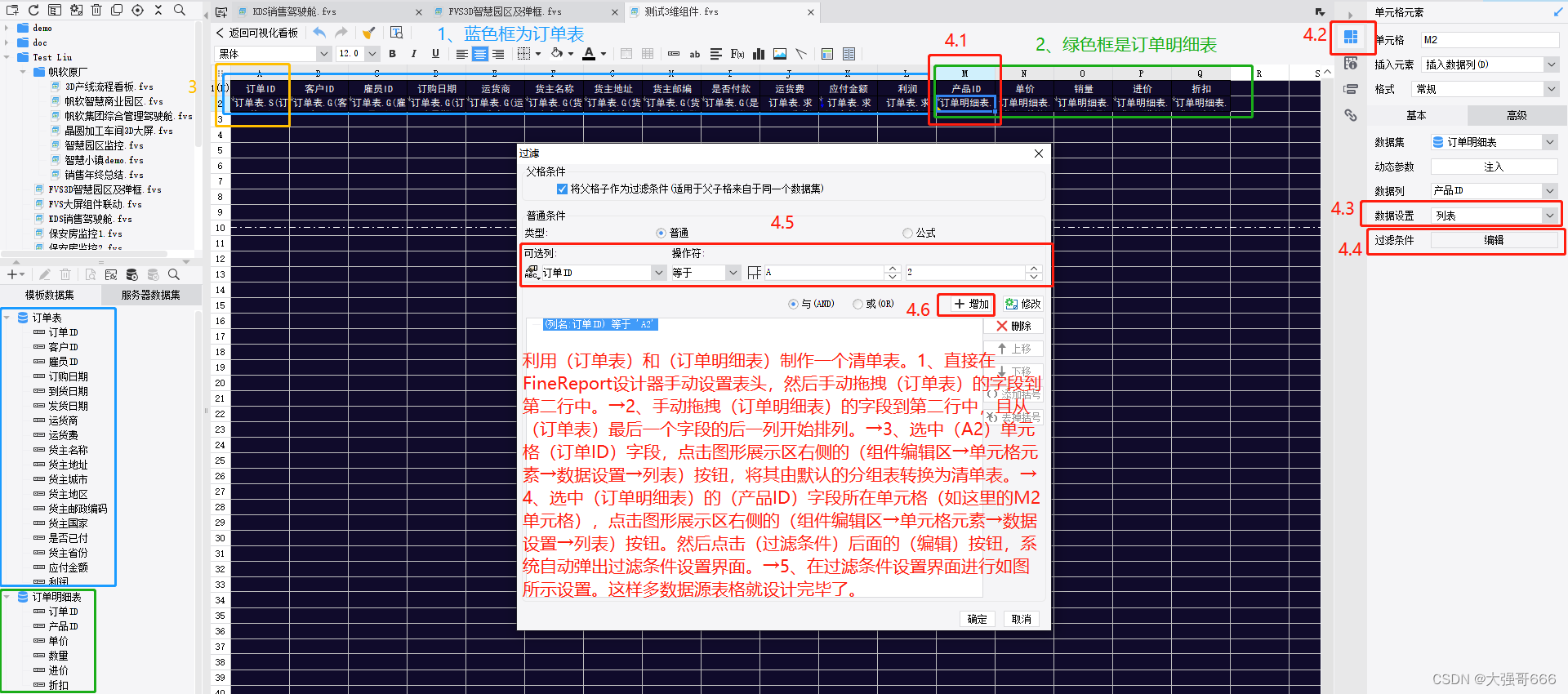The height and width of the screenshot is (694, 1568).
Task: Click 返回可视化看板 back link
Action: pos(256,33)
